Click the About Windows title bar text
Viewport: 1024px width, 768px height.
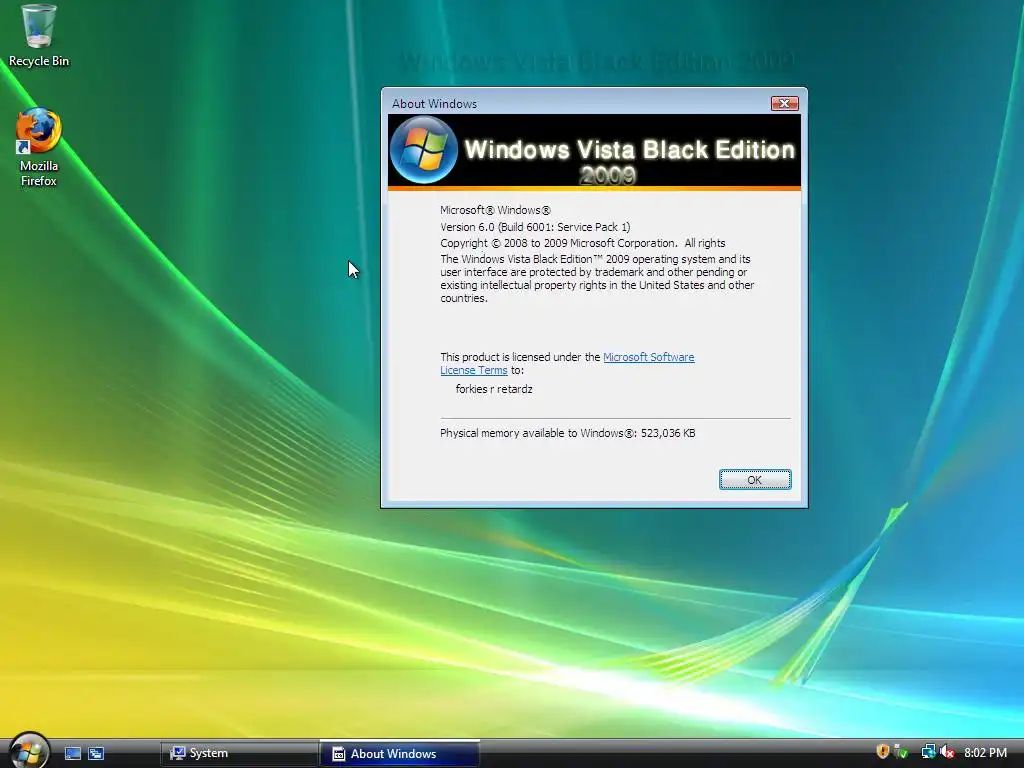tap(434, 104)
